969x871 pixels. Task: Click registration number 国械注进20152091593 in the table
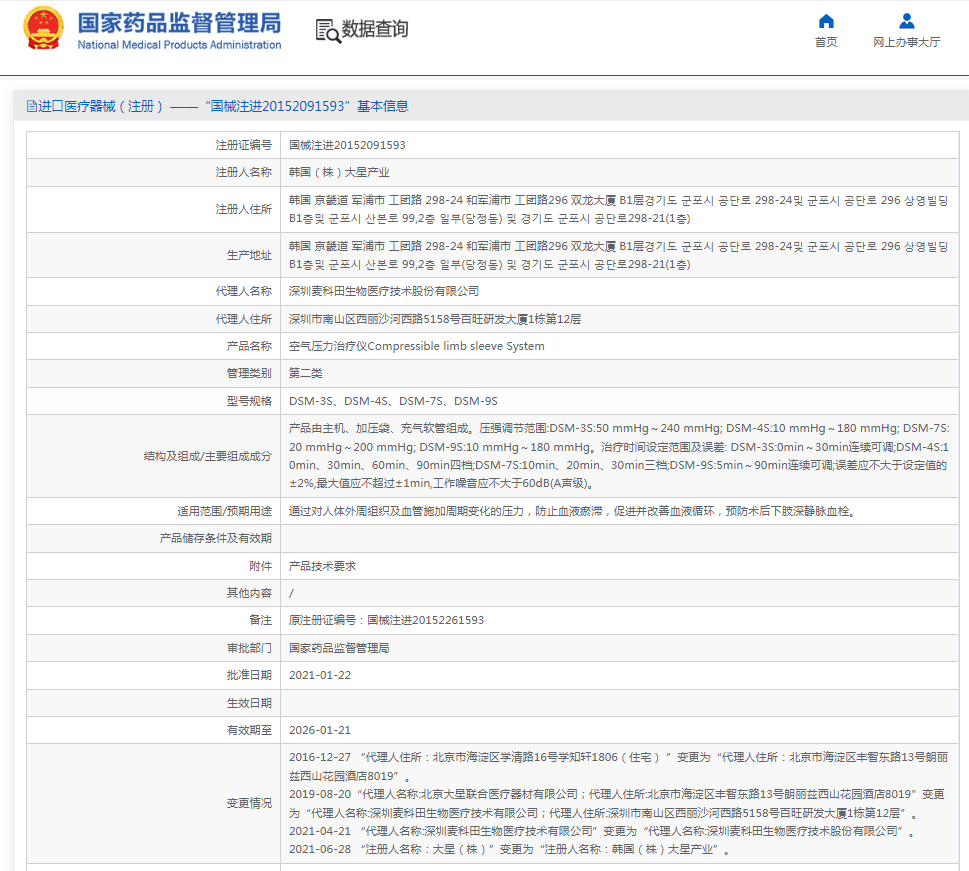347,145
